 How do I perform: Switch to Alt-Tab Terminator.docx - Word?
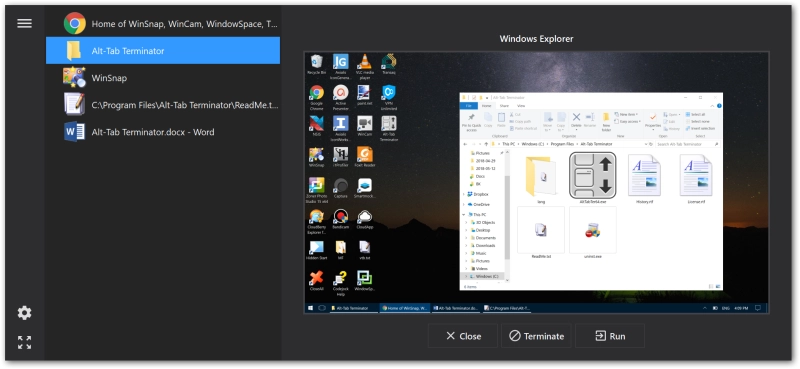click(163, 132)
